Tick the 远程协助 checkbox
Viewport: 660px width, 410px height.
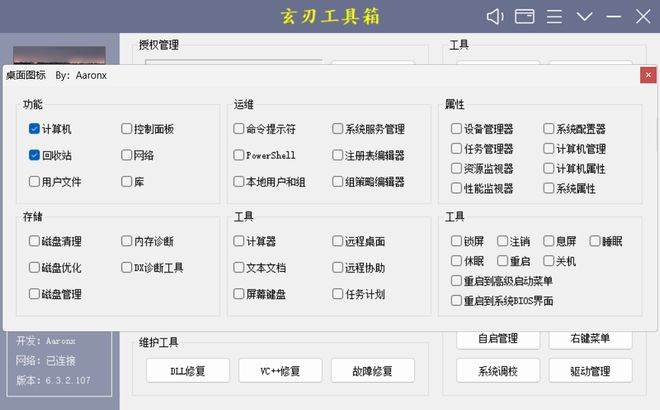[x=338, y=267]
